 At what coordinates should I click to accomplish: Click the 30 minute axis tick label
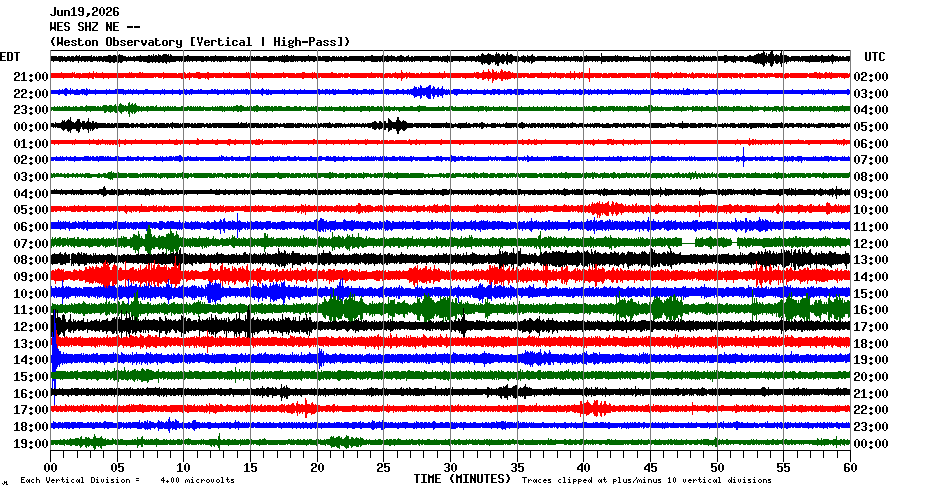pos(450,468)
